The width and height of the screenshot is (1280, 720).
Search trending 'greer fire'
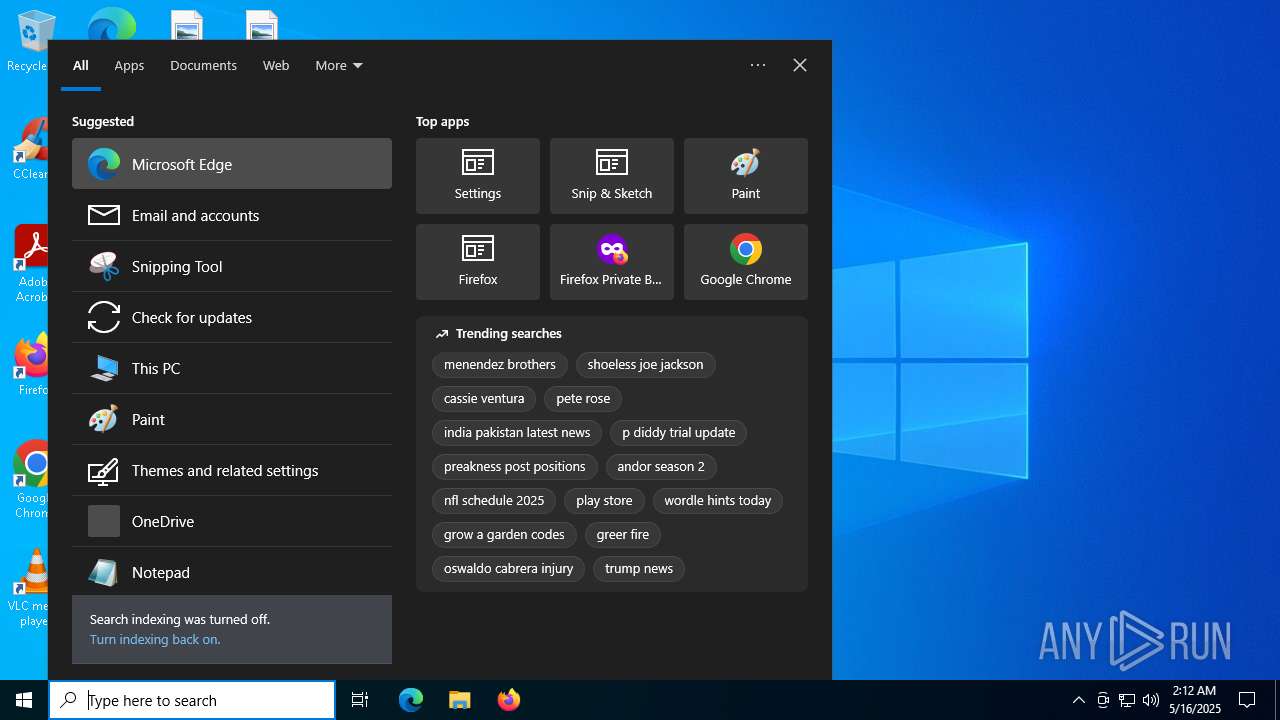pos(623,535)
